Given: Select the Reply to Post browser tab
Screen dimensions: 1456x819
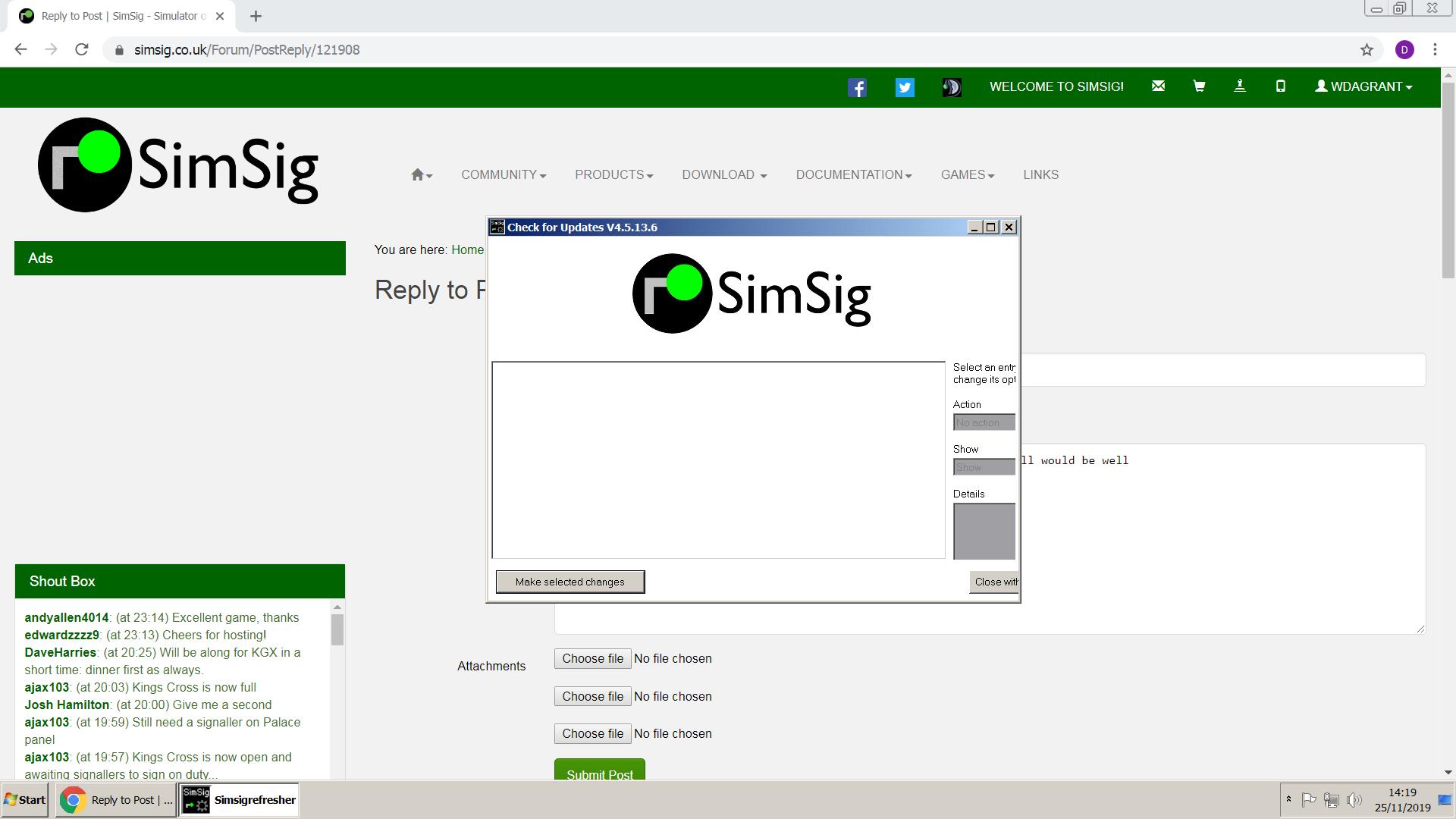Looking at the screenshot, I should (121, 16).
